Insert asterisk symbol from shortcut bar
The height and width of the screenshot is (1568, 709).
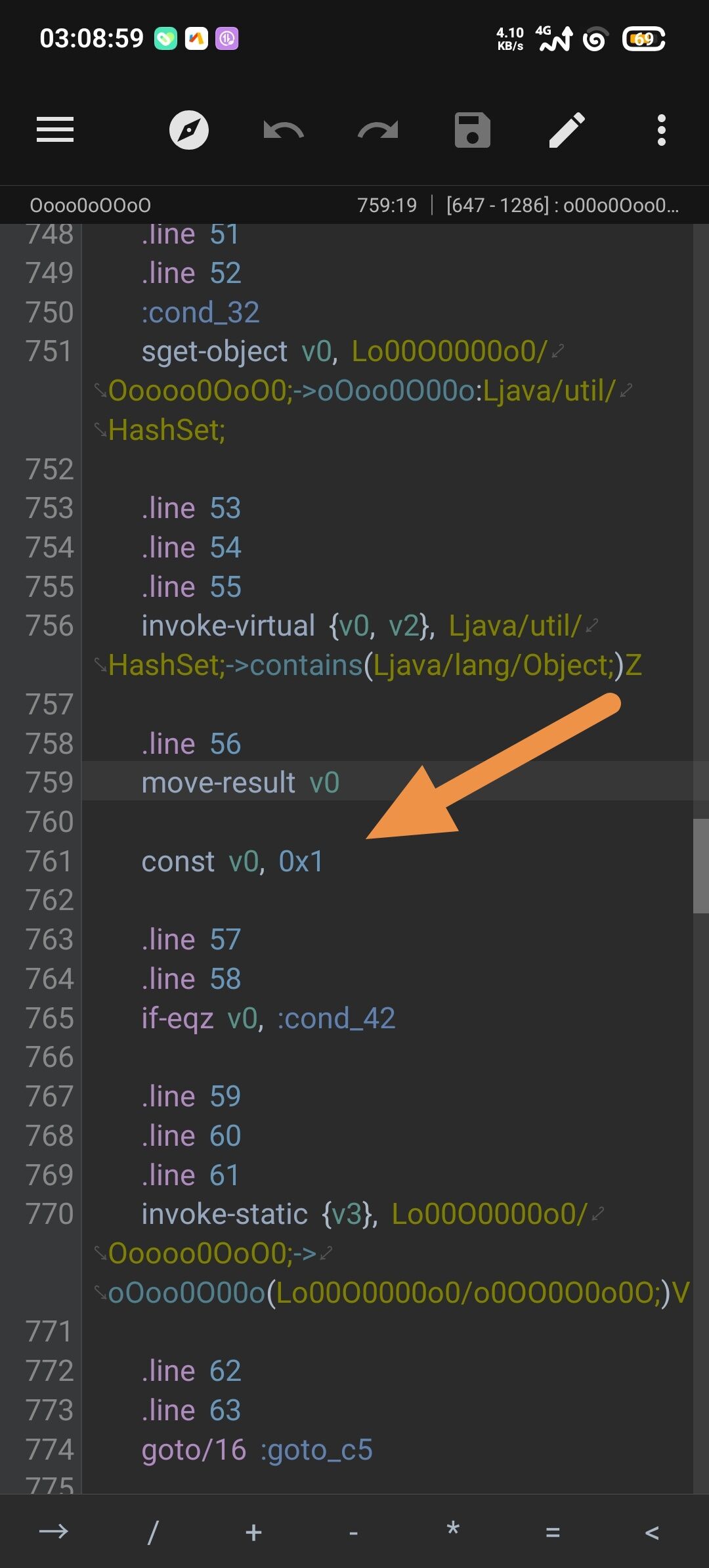(x=453, y=1530)
